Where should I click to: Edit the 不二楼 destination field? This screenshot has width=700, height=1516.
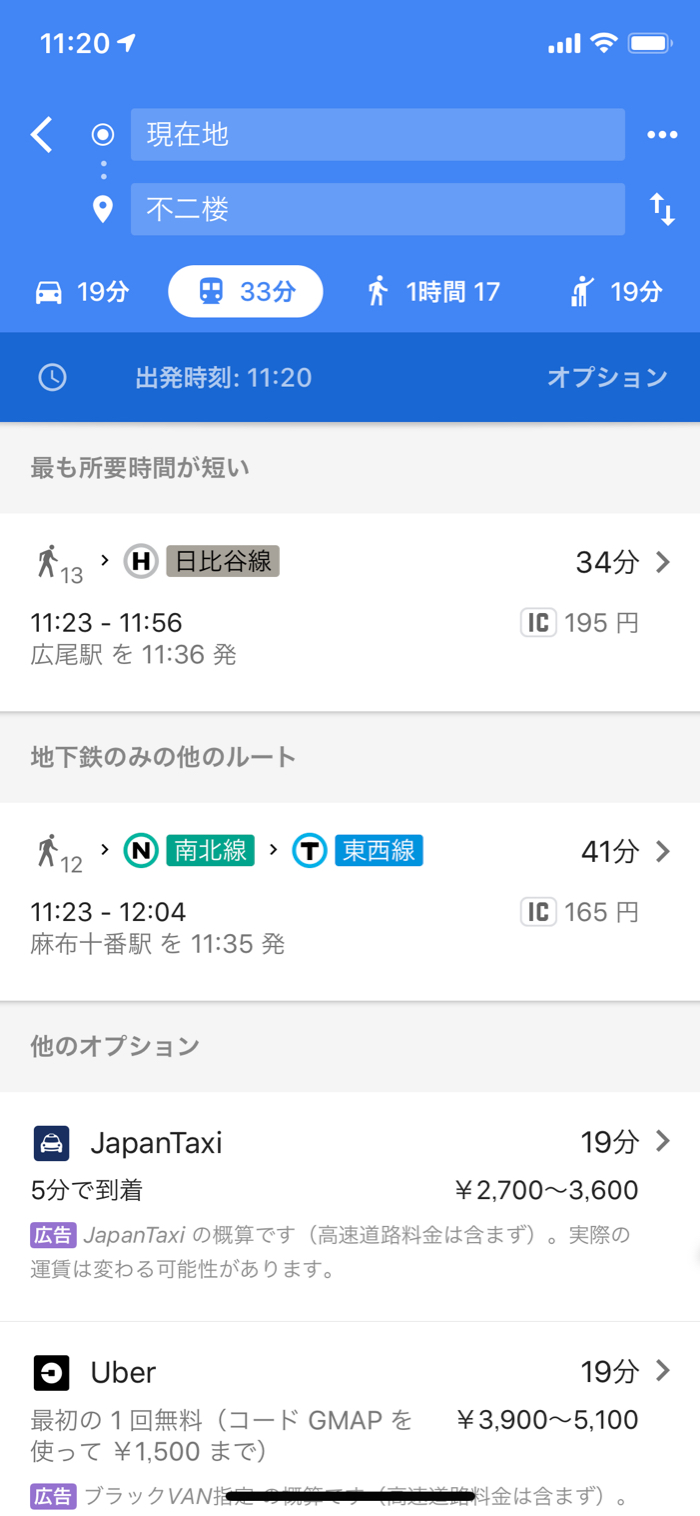[x=377, y=209]
